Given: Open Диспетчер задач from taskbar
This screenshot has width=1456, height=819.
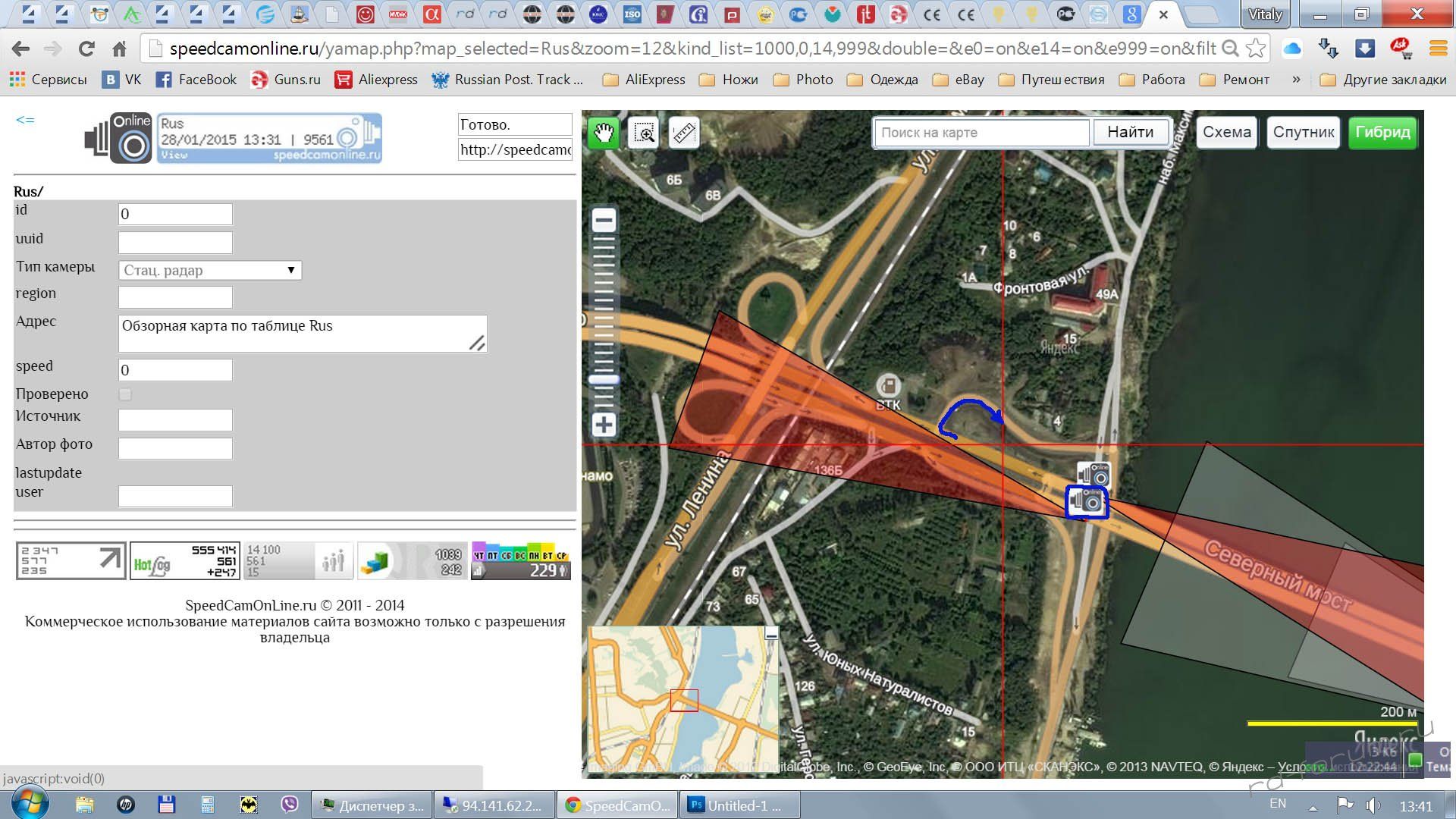Looking at the screenshot, I should click(372, 805).
